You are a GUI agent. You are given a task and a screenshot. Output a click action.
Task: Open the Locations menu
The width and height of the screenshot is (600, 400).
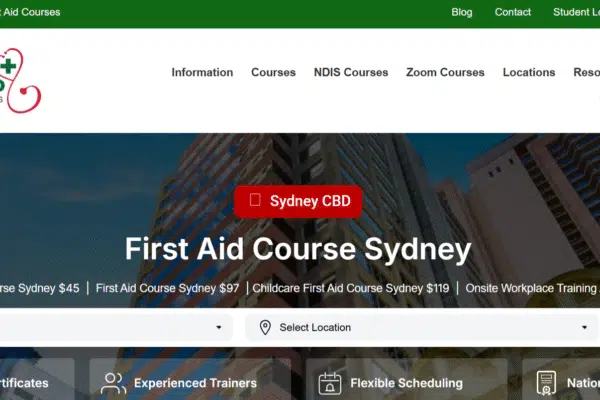(x=529, y=72)
